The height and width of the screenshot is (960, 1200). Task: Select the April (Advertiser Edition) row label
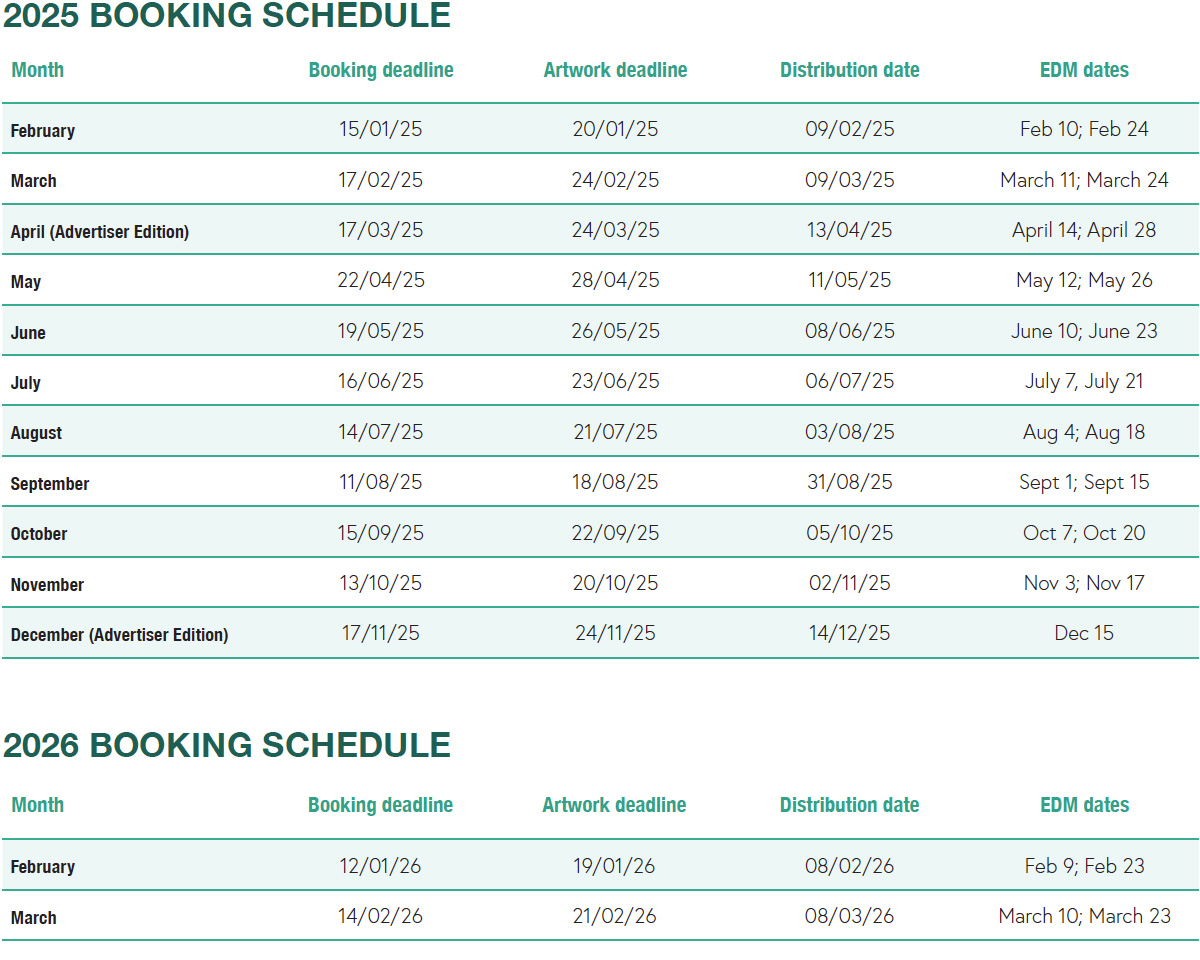100,231
